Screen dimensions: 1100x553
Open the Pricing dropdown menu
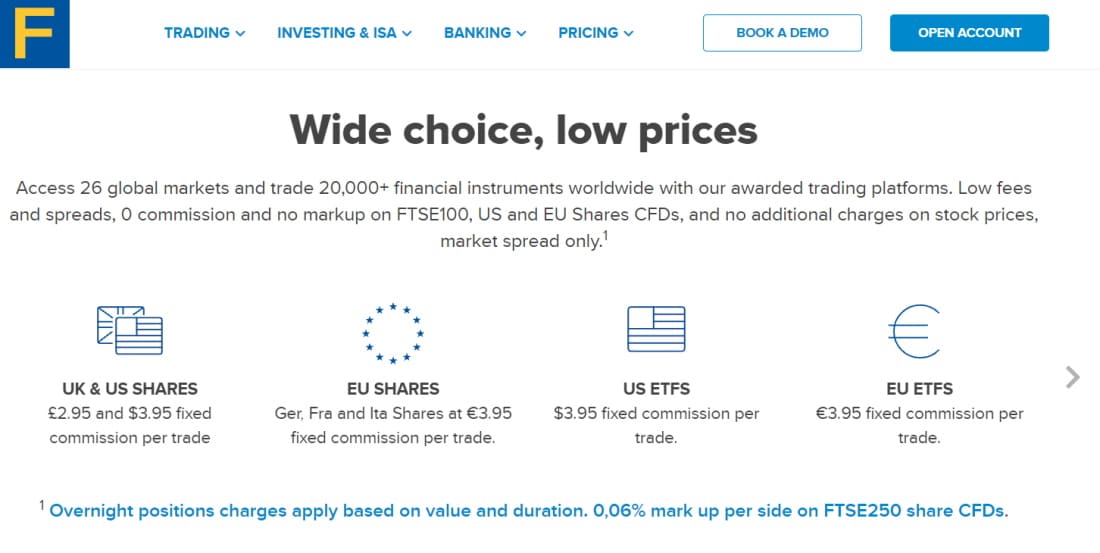pos(596,33)
